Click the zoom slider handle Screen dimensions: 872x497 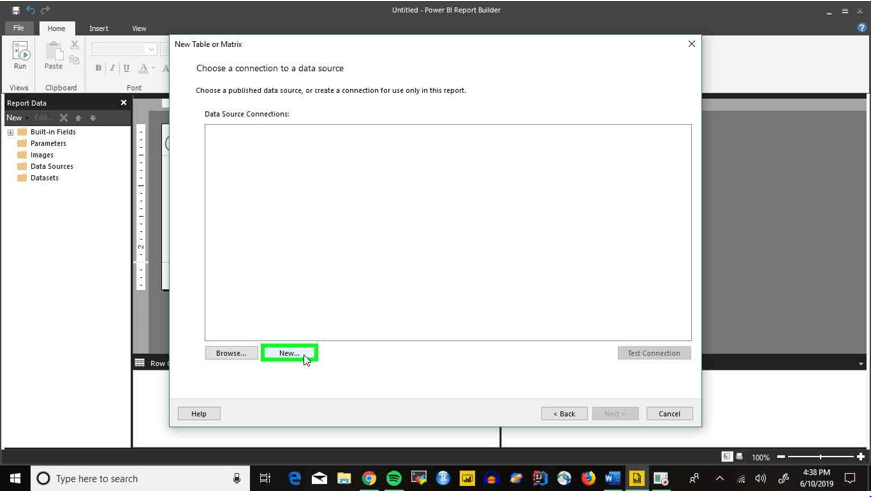820,457
